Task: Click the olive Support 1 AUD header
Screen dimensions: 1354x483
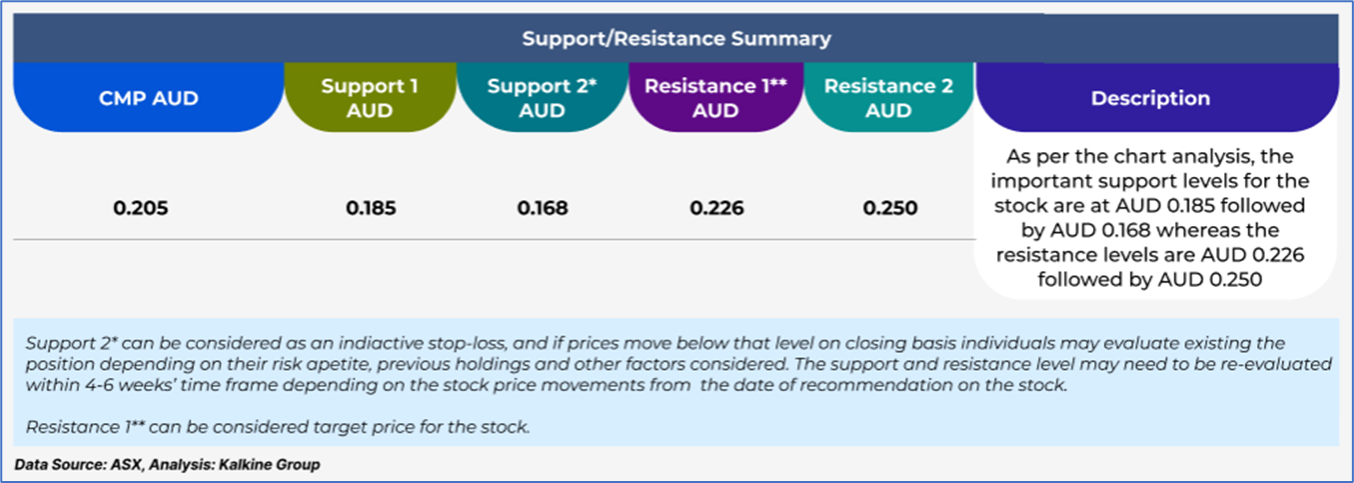Action: [370, 98]
